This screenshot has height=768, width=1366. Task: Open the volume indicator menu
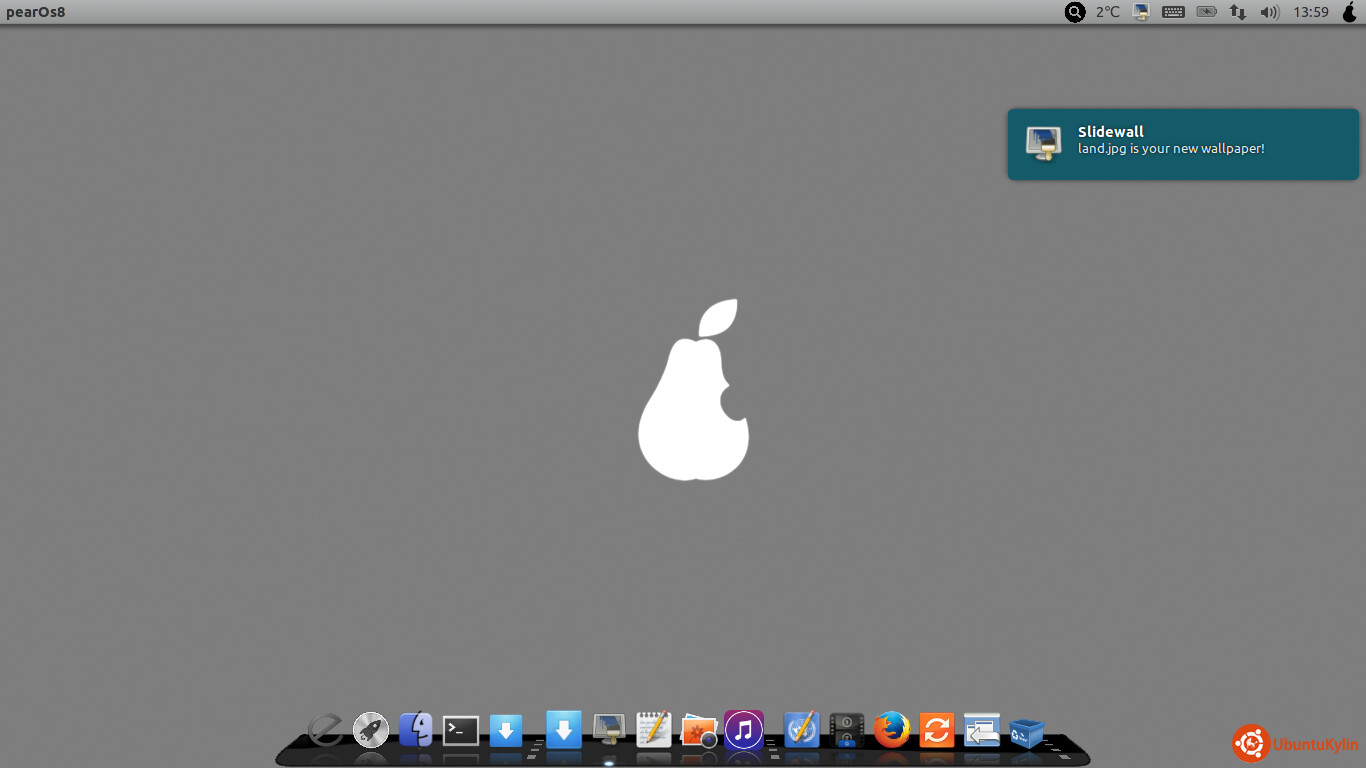[x=1270, y=12]
